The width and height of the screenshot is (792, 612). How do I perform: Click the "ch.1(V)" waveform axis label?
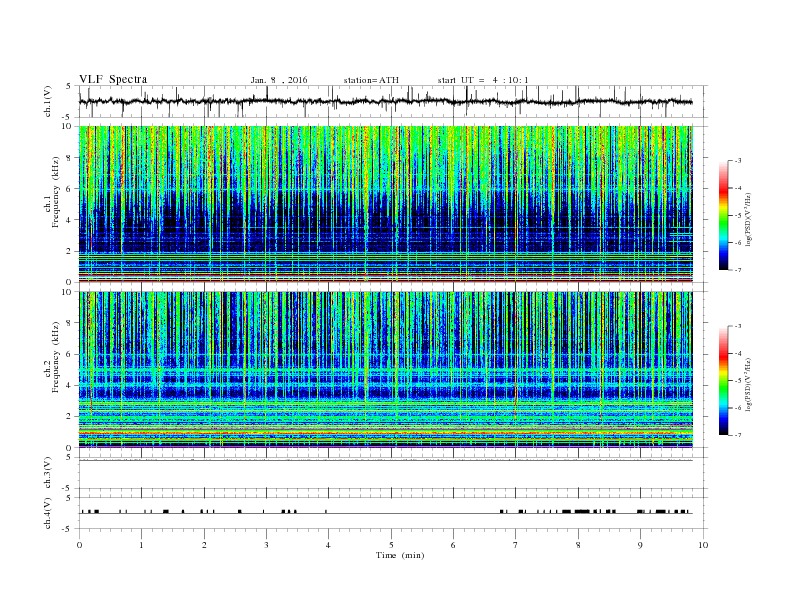point(48,101)
